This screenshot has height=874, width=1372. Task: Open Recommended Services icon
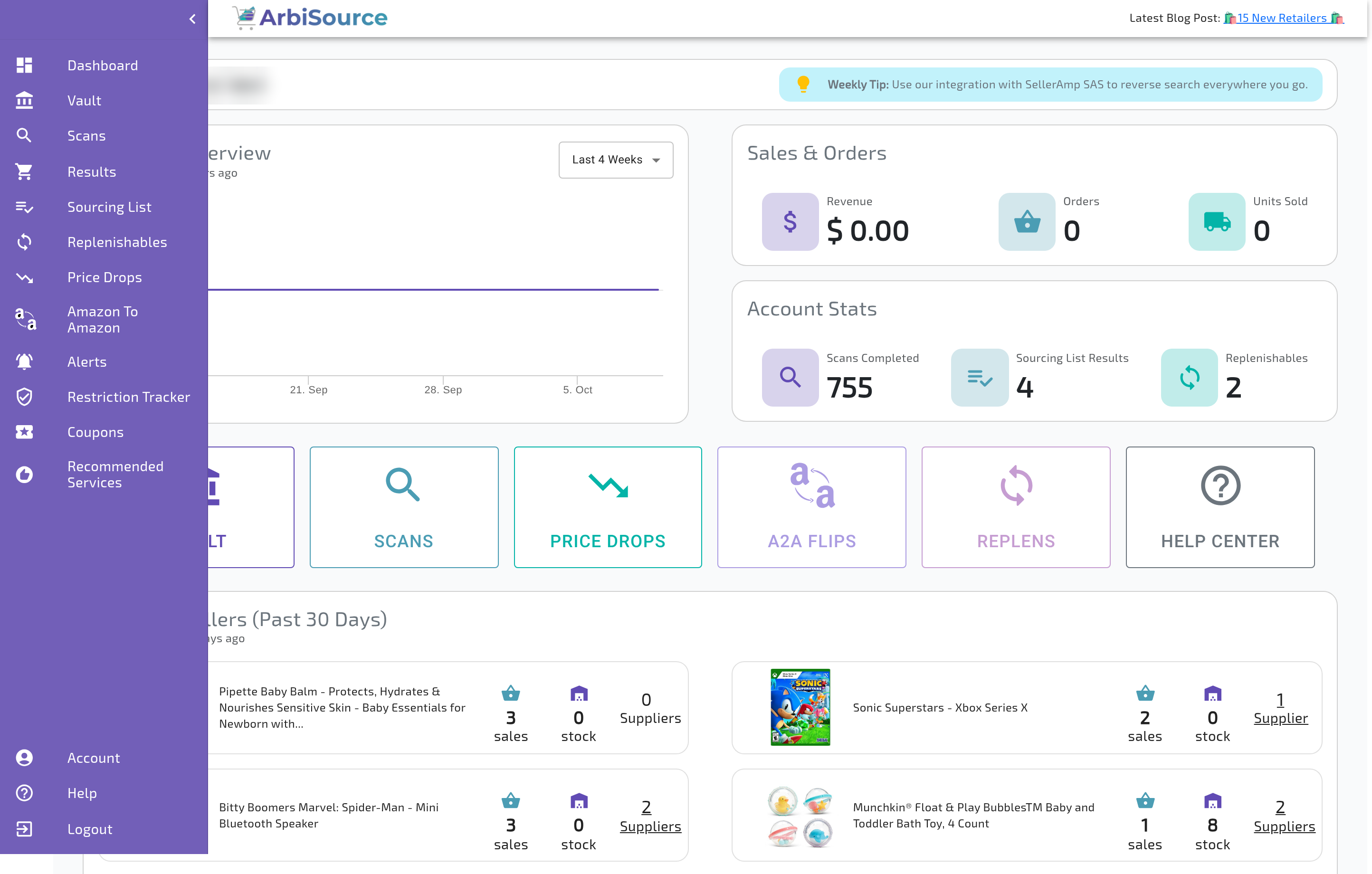coord(24,475)
